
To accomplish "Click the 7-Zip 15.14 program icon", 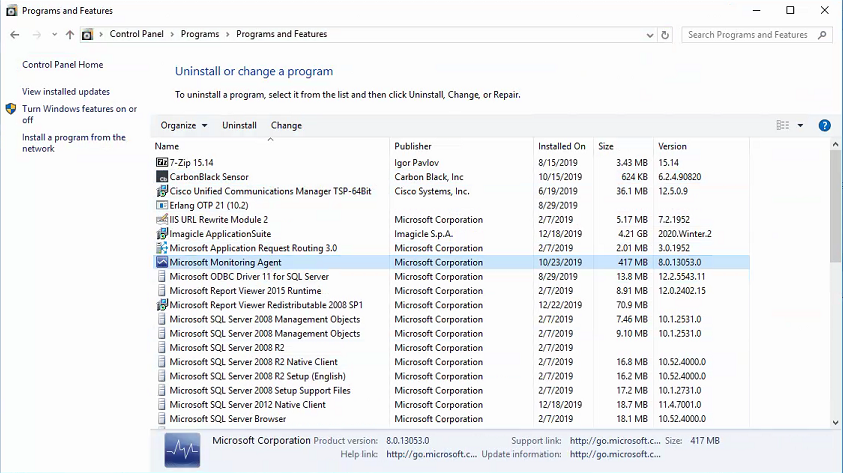I will 162,162.
